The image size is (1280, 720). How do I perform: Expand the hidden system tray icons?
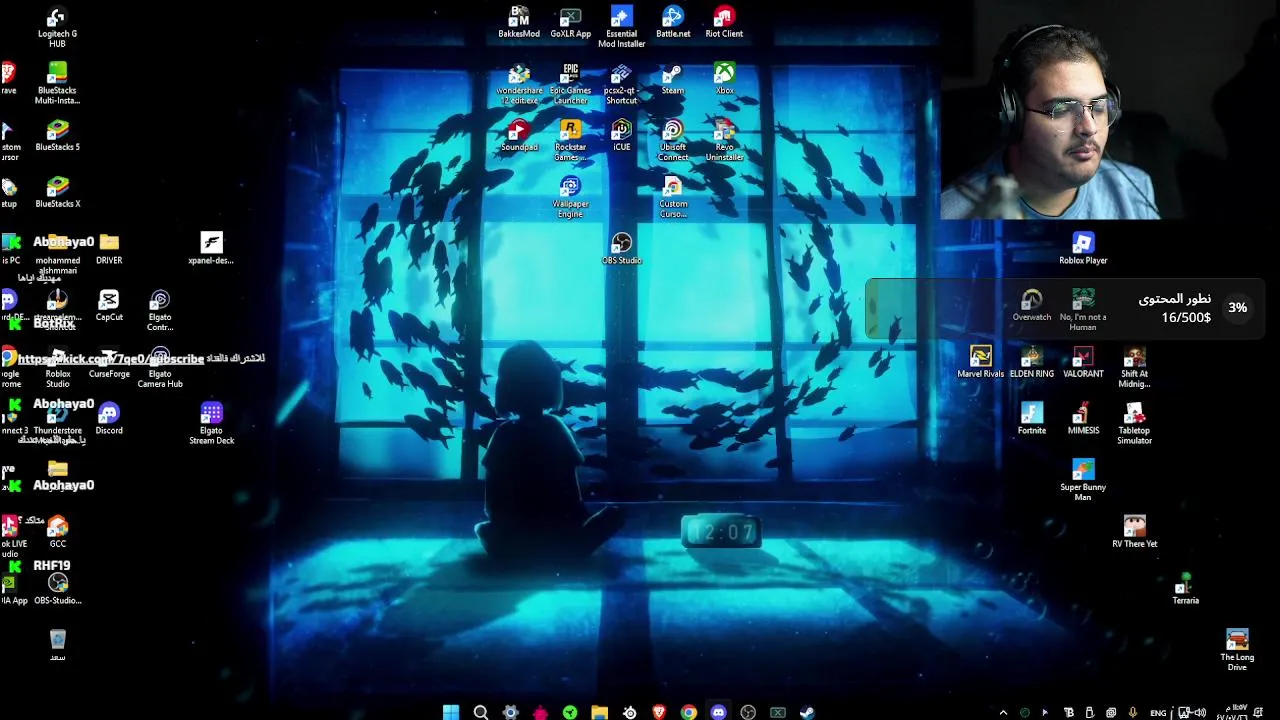[1003, 713]
